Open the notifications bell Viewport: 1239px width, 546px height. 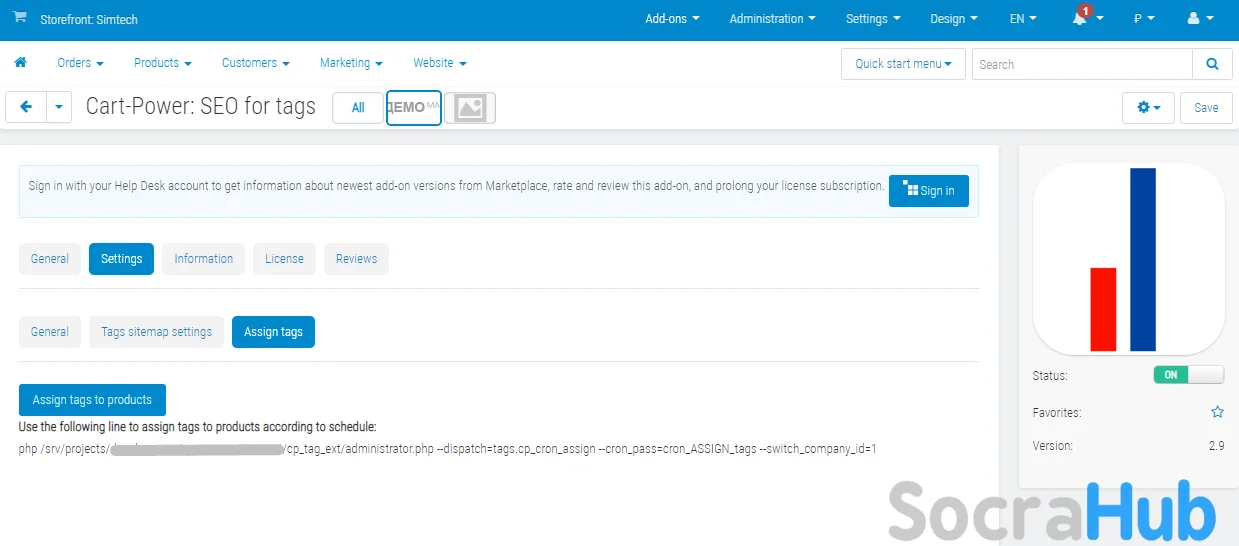(x=1080, y=19)
